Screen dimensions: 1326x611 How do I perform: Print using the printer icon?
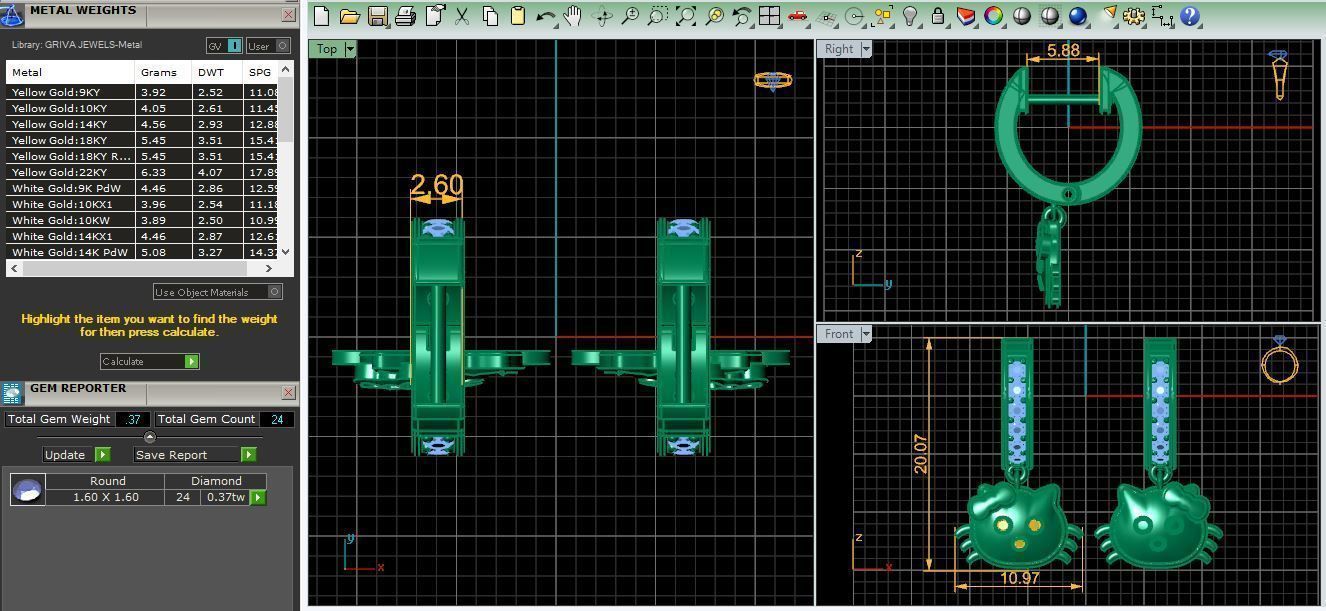click(405, 16)
